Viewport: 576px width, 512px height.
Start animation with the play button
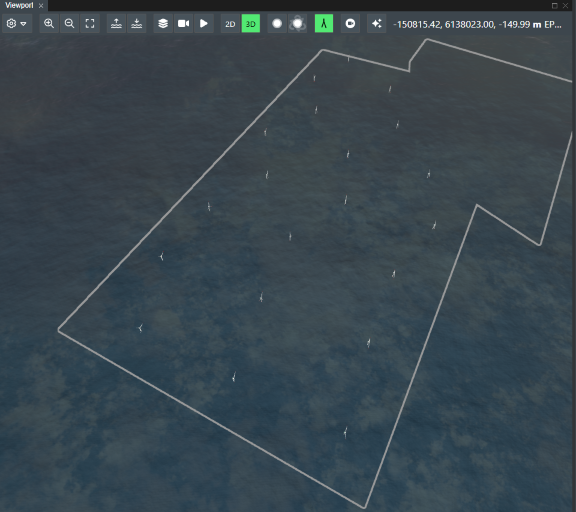tap(204, 24)
